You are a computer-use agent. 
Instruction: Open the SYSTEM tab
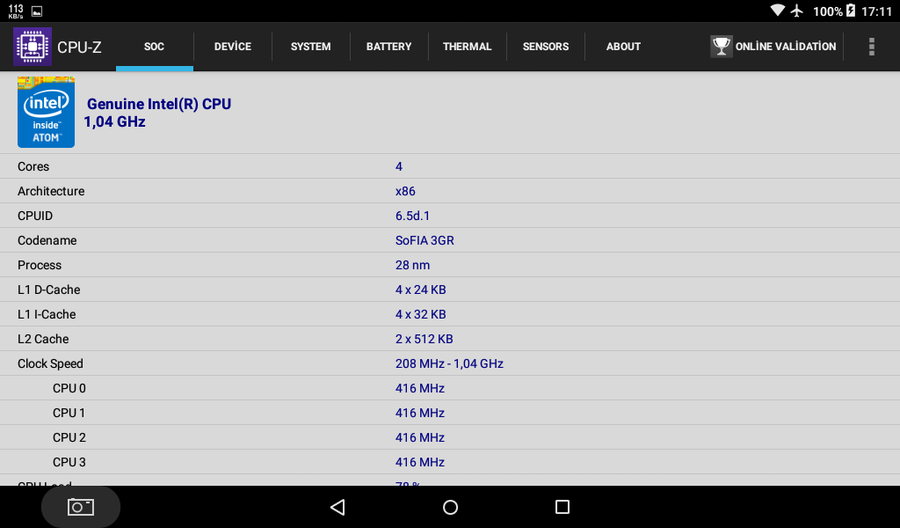pyautogui.click(x=311, y=46)
